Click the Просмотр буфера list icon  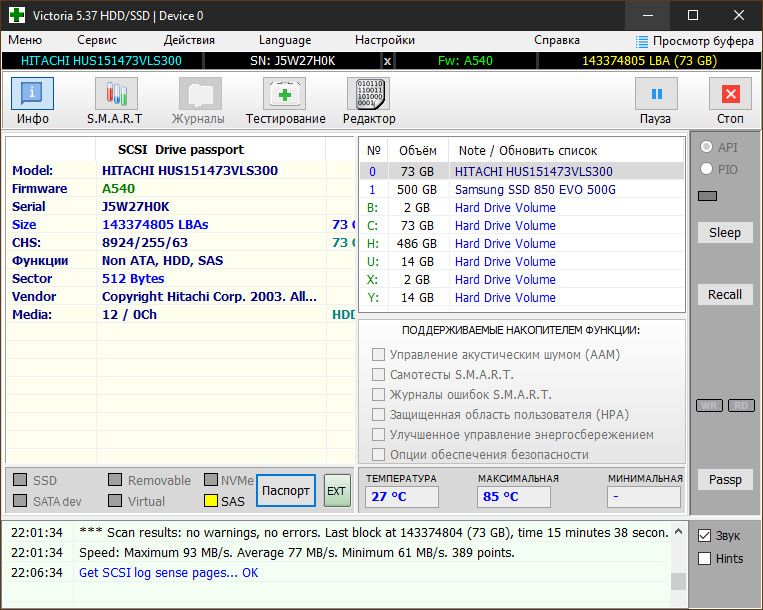point(642,41)
